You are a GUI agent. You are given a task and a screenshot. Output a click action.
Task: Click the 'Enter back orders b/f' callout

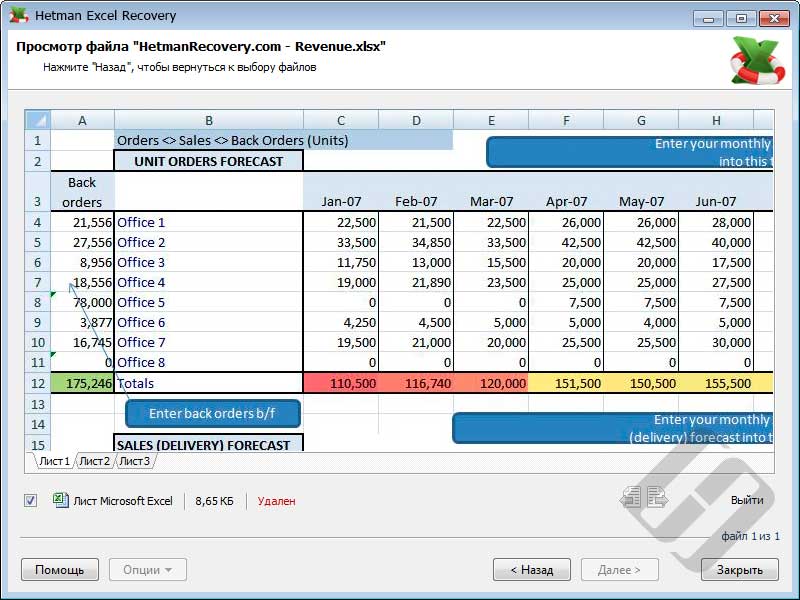(213, 413)
